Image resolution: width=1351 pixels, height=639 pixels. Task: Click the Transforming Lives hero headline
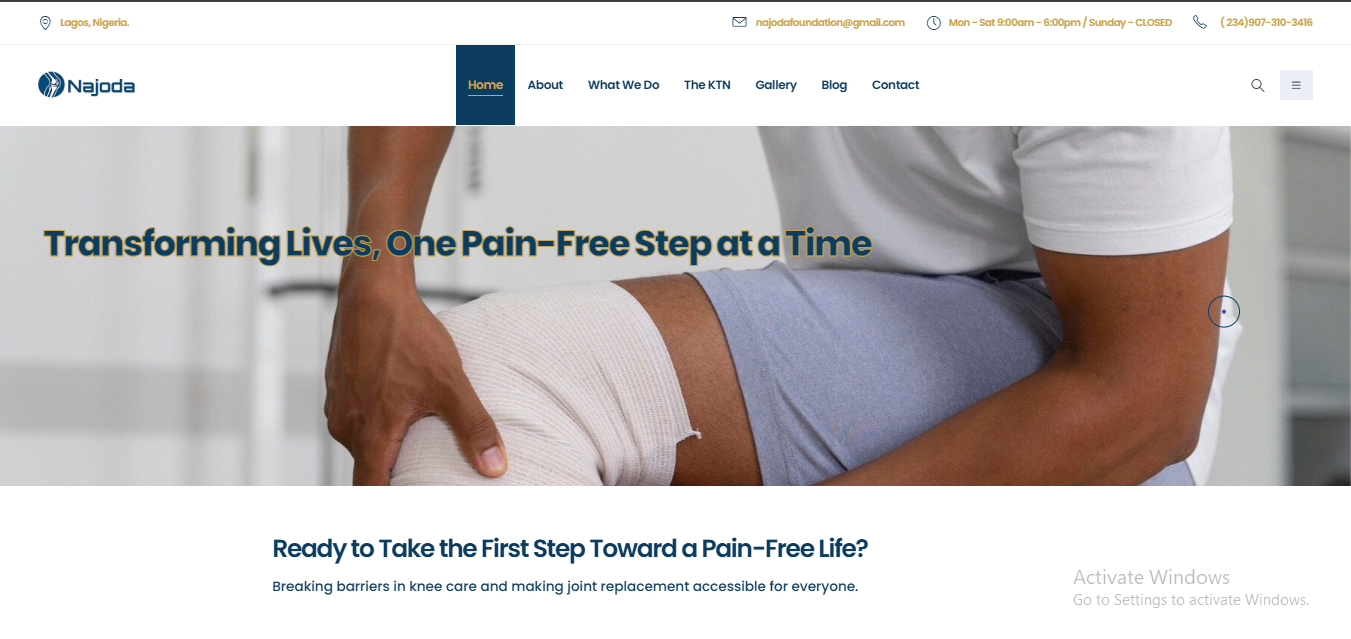[458, 244]
